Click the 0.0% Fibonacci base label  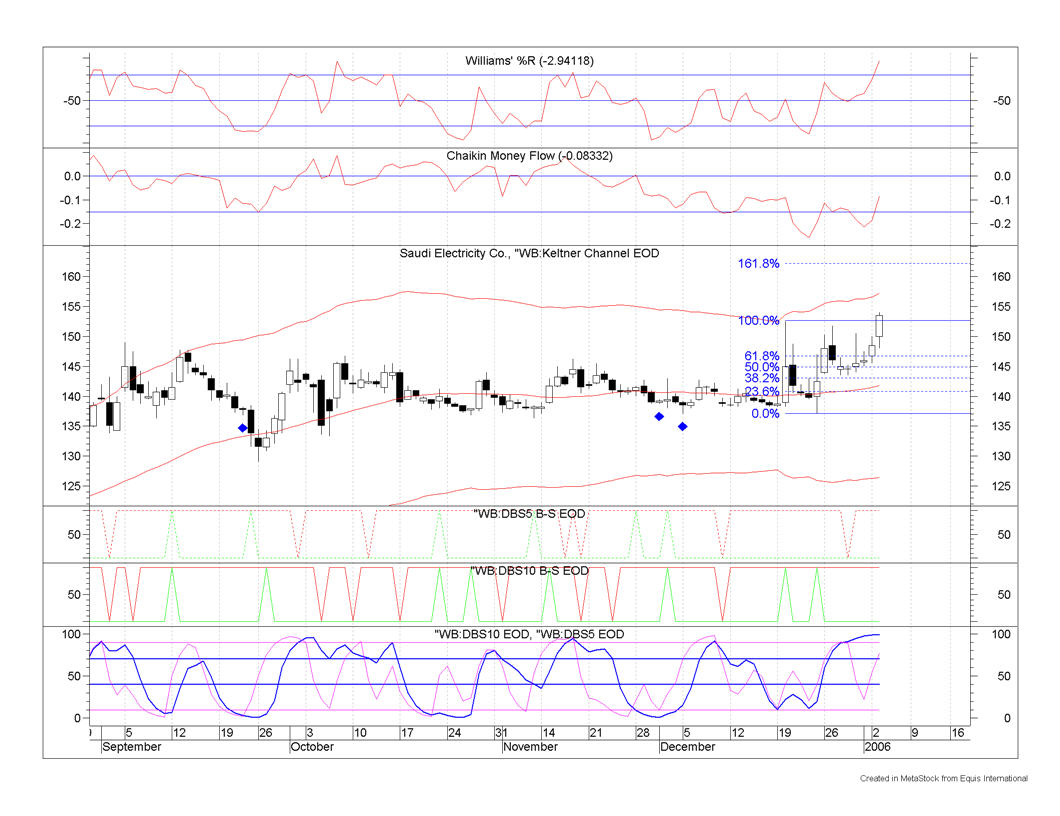(x=765, y=414)
